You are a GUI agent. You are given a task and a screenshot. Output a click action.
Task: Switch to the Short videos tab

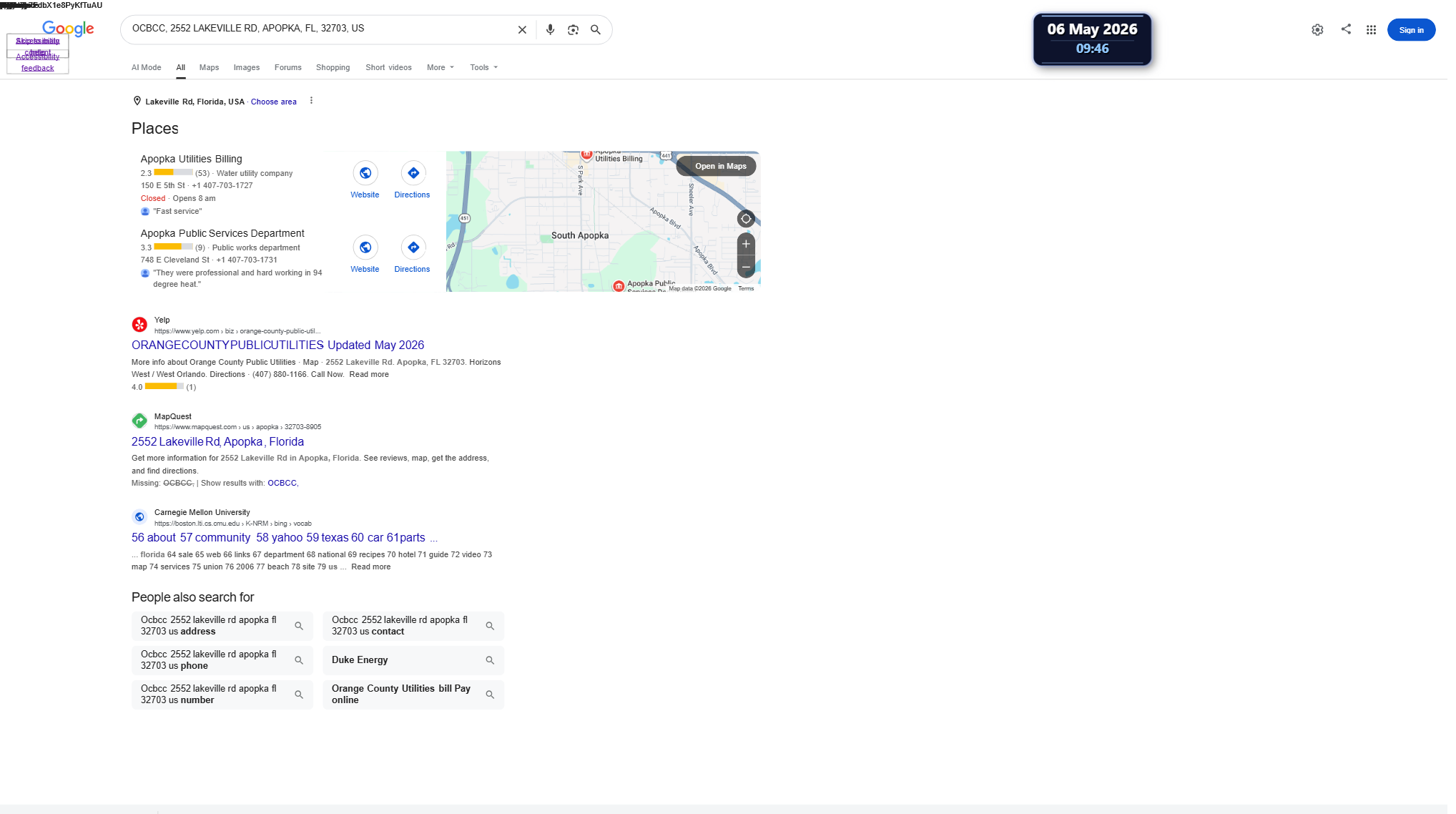(x=388, y=68)
